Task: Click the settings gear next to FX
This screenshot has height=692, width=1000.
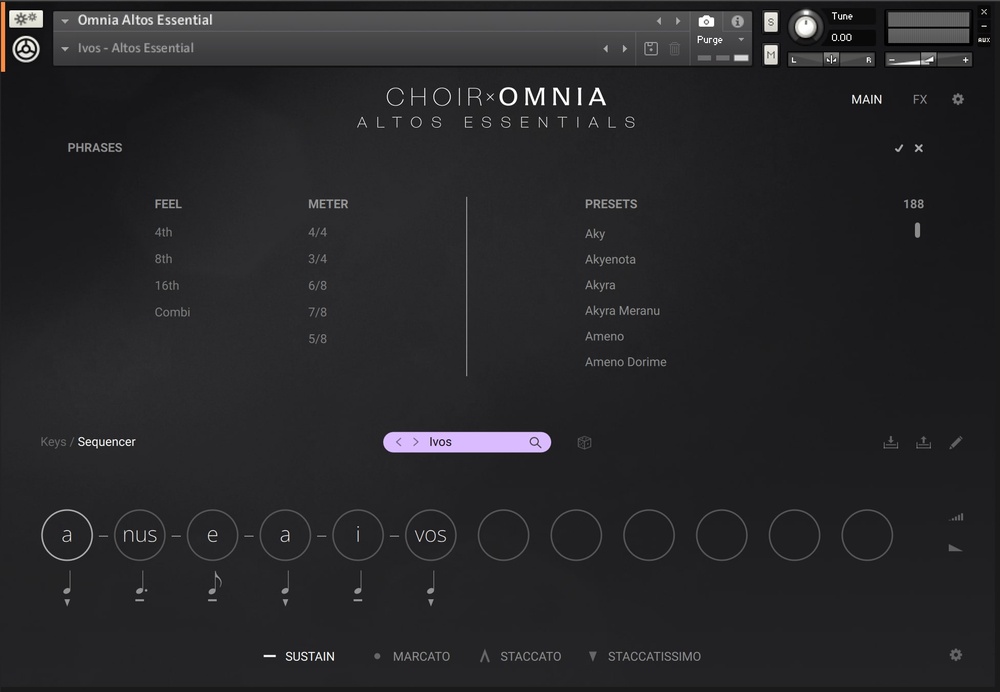Action: click(957, 99)
